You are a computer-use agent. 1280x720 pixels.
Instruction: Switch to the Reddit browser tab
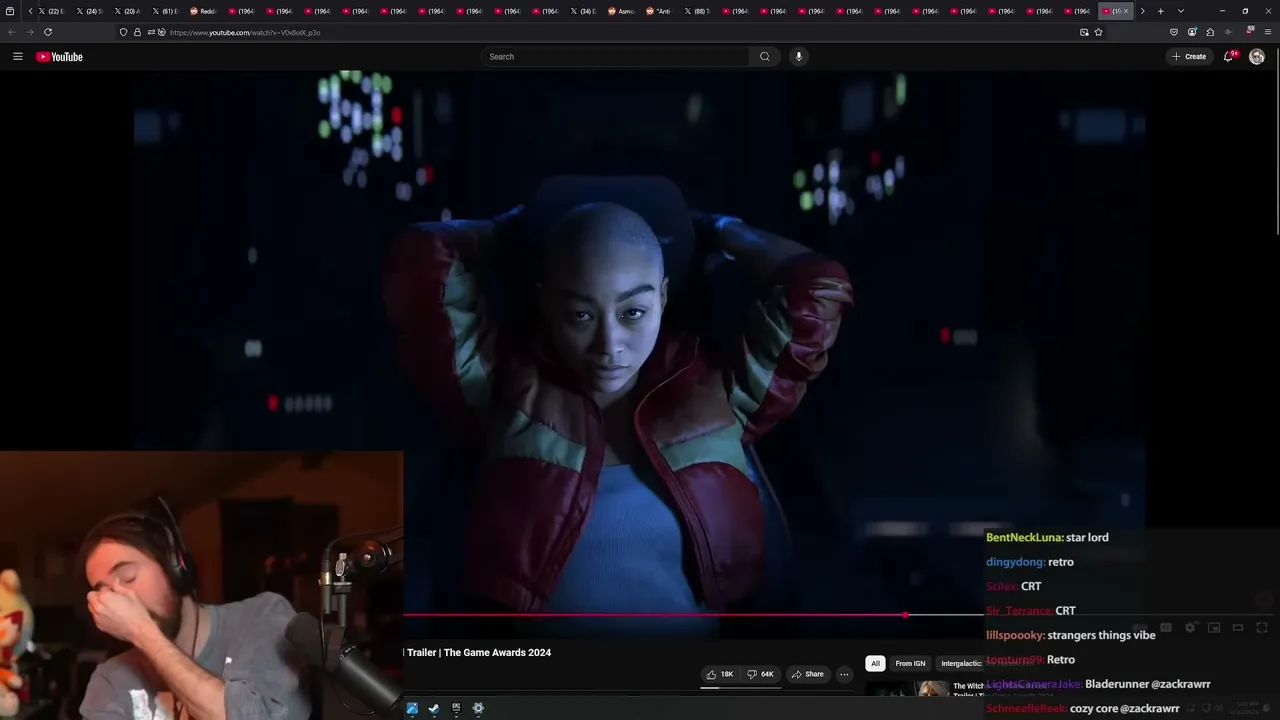(x=203, y=11)
